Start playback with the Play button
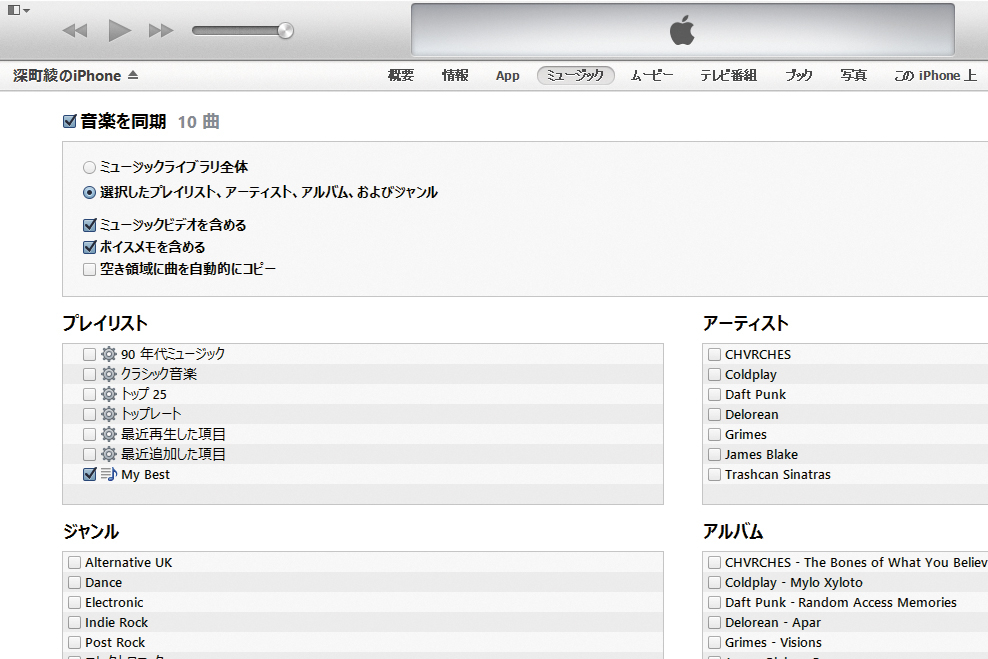The image size is (988, 659). pyautogui.click(x=119, y=30)
